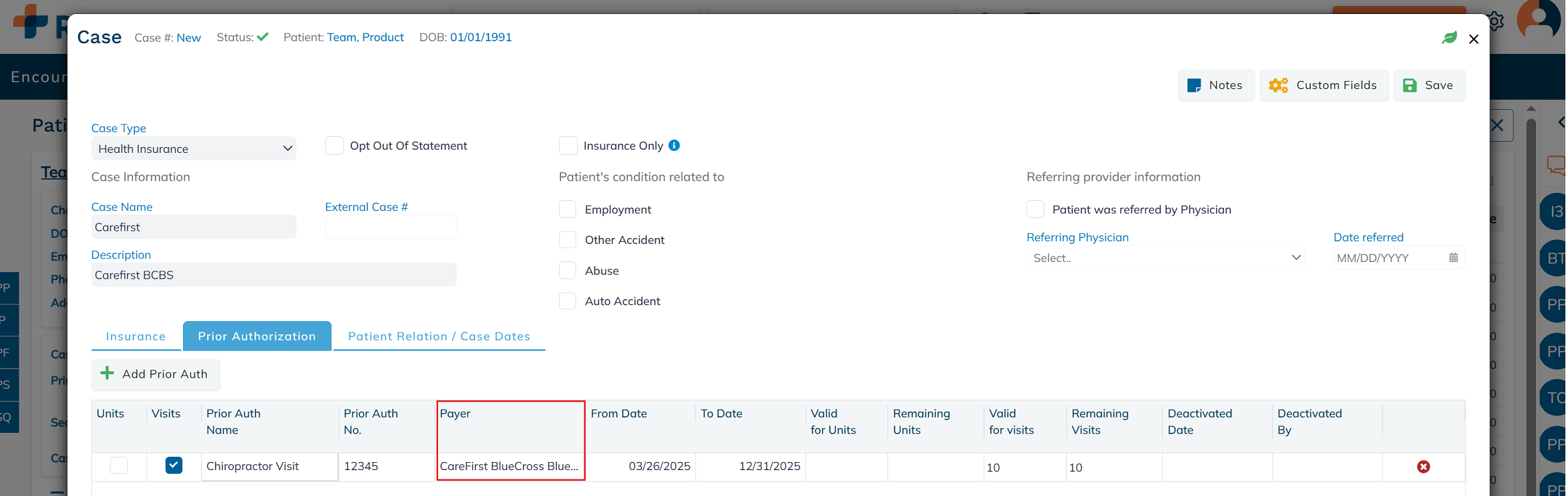Click Add Prior Auth button
Viewport: 1568px width, 496px height.
tap(155, 374)
